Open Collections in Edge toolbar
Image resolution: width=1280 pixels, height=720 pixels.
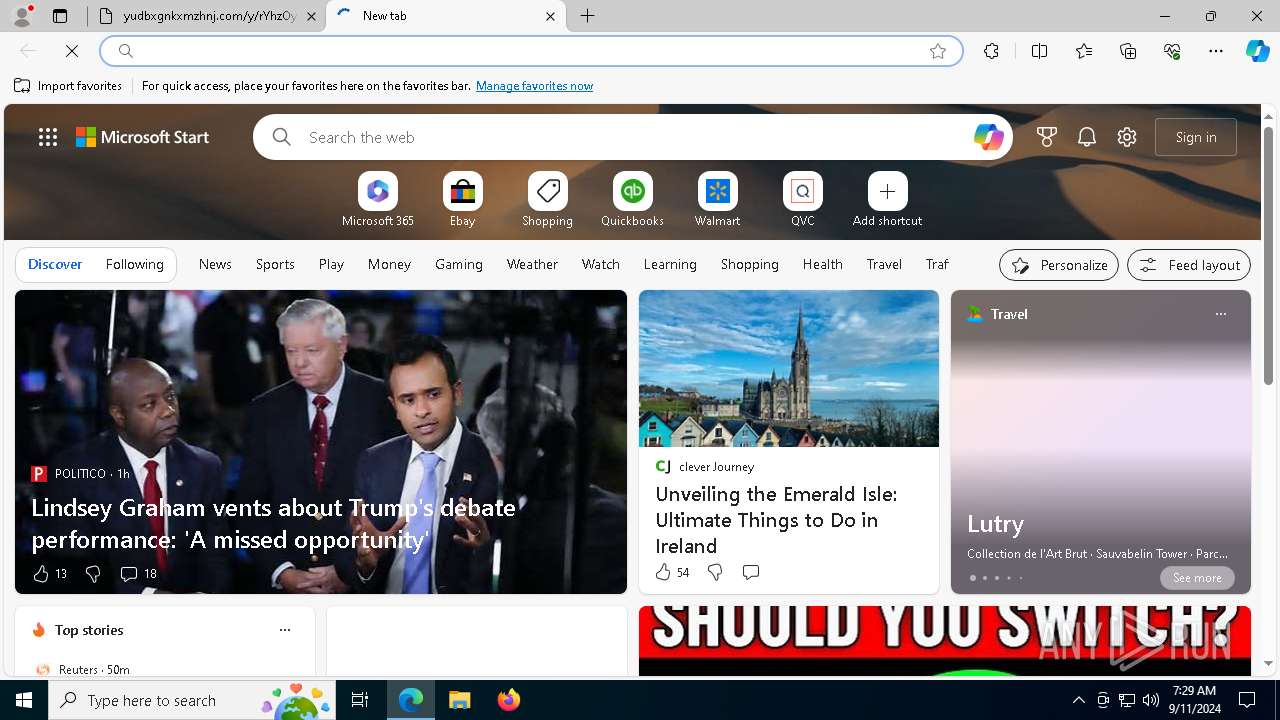point(1128,51)
